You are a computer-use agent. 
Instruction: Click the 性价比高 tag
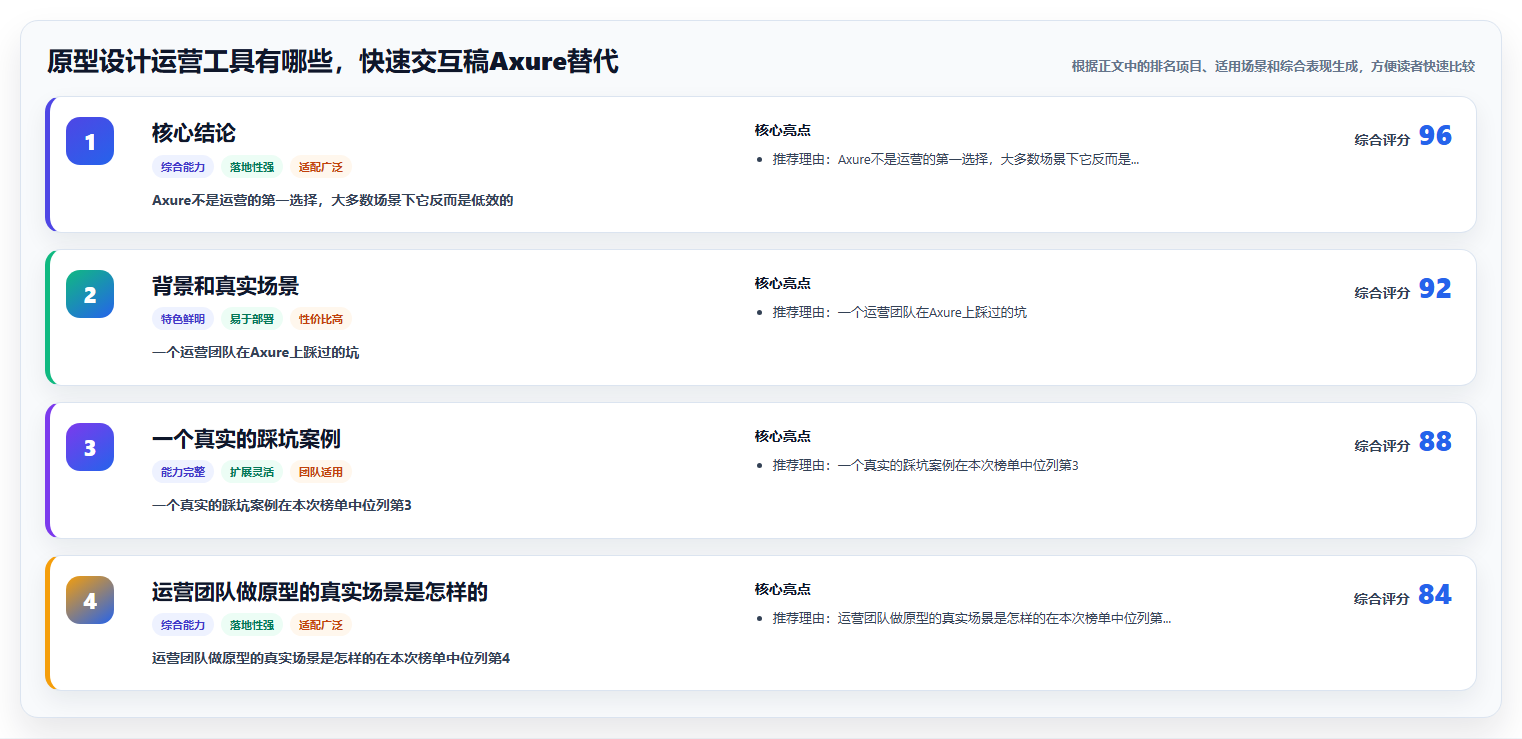[x=321, y=320]
